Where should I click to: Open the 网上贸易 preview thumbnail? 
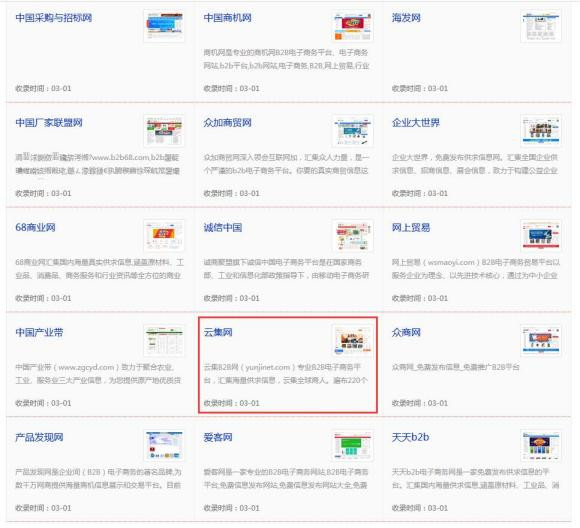click(x=541, y=235)
